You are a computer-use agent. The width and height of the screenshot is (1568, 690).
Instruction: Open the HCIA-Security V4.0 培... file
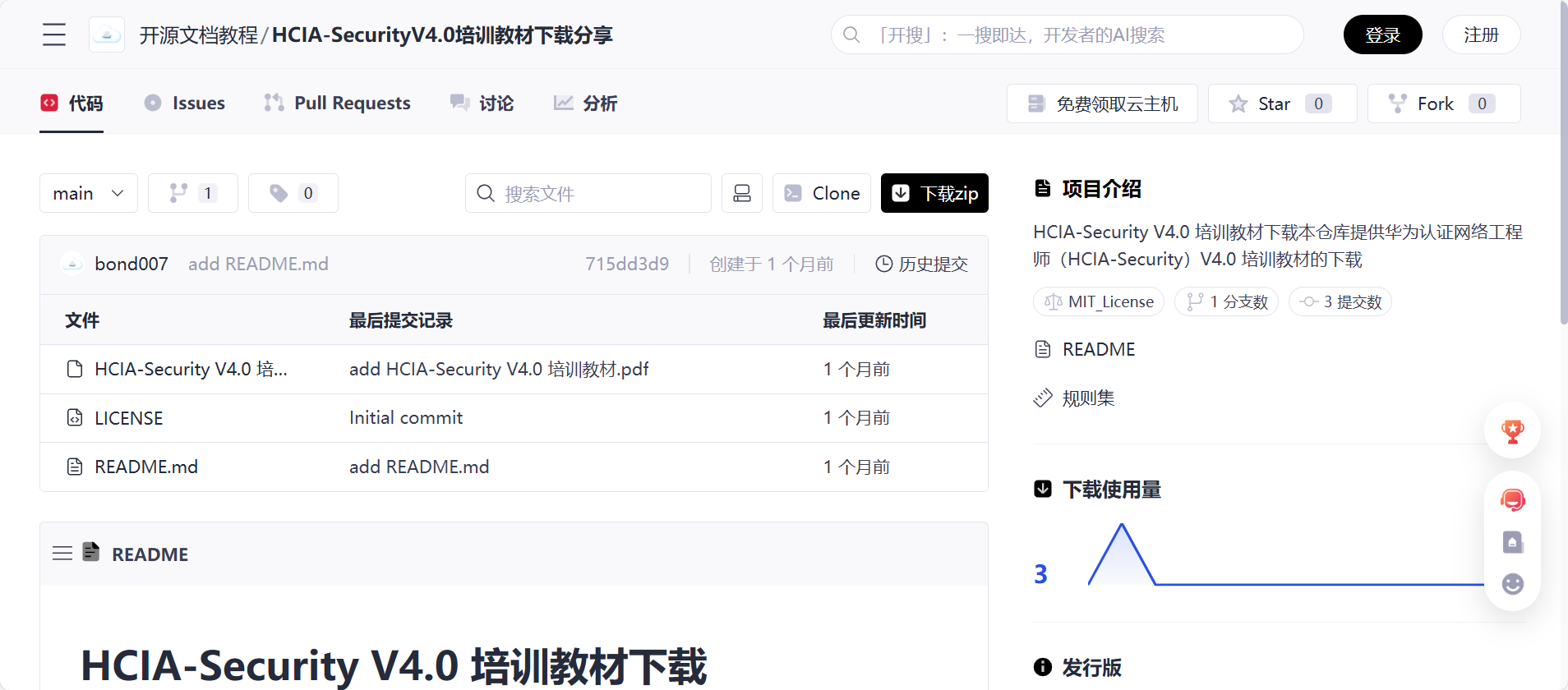[x=191, y=369]
